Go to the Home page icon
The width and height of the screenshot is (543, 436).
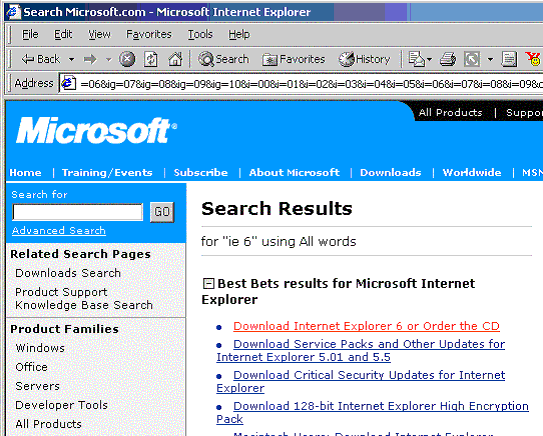(x=175, y=59)
